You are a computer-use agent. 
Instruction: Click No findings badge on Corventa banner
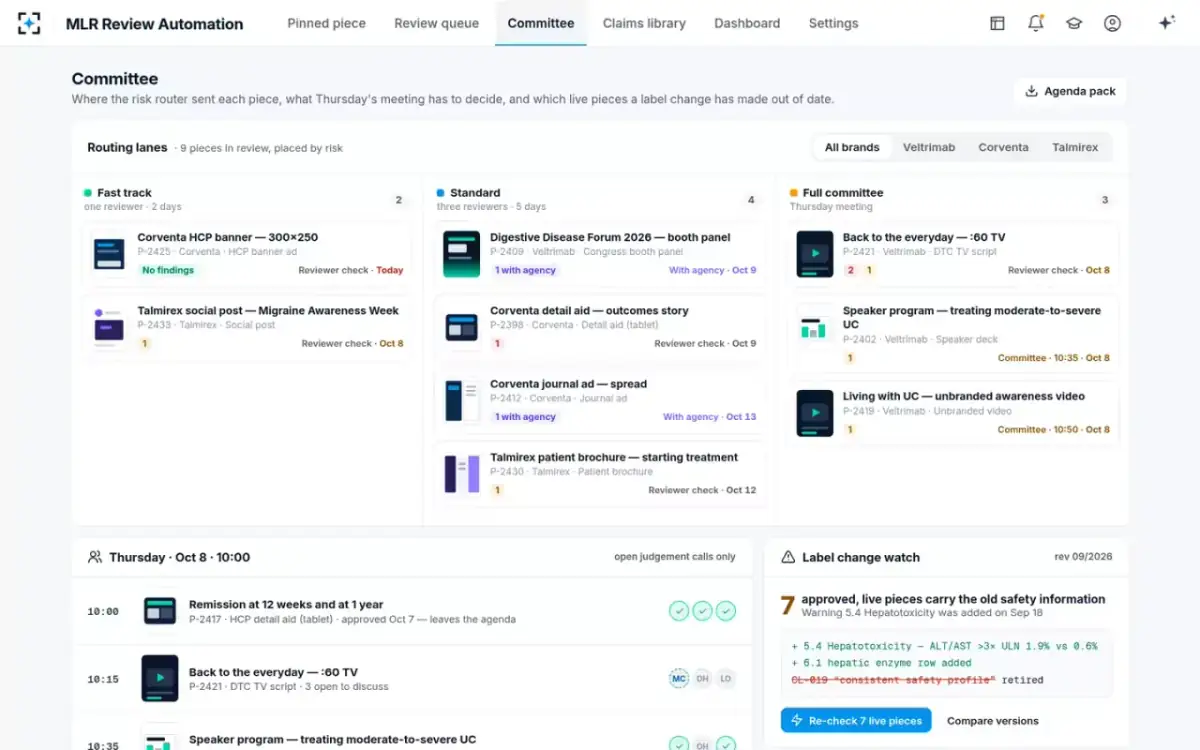pyautogui.click(x=168, y=270)
